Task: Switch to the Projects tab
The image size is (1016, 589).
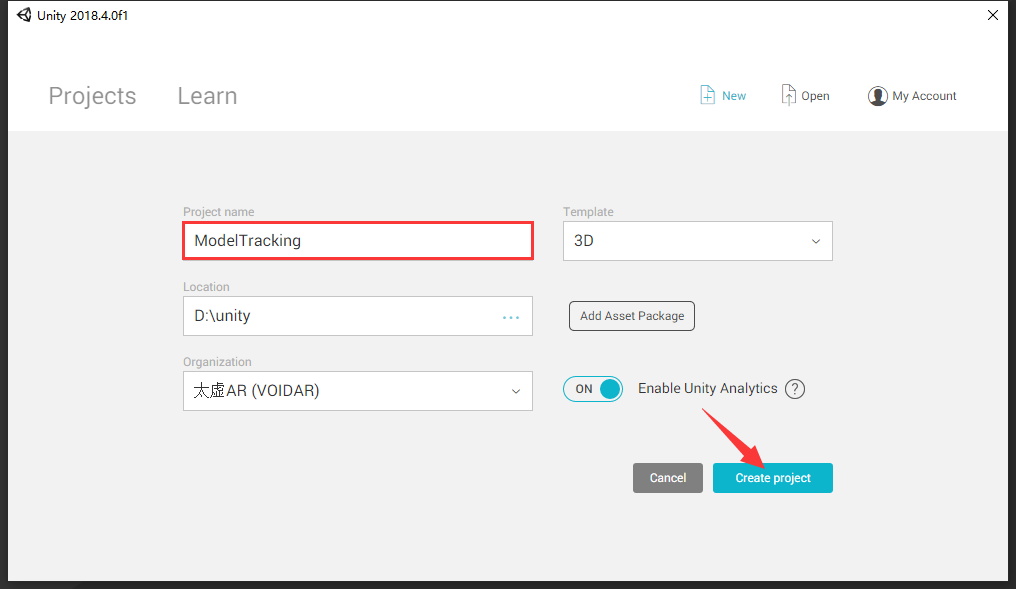Action: tap(92, 96)
